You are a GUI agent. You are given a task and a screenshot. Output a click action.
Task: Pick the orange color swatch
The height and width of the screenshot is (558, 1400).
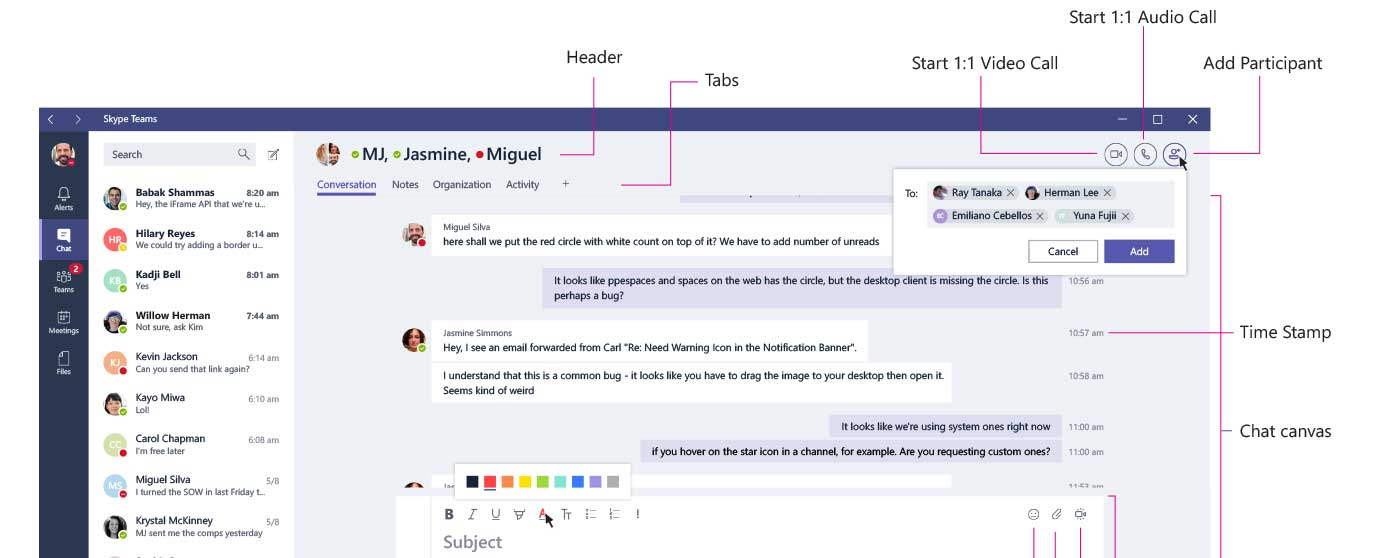pyautogui.click(x=508, y=482)
